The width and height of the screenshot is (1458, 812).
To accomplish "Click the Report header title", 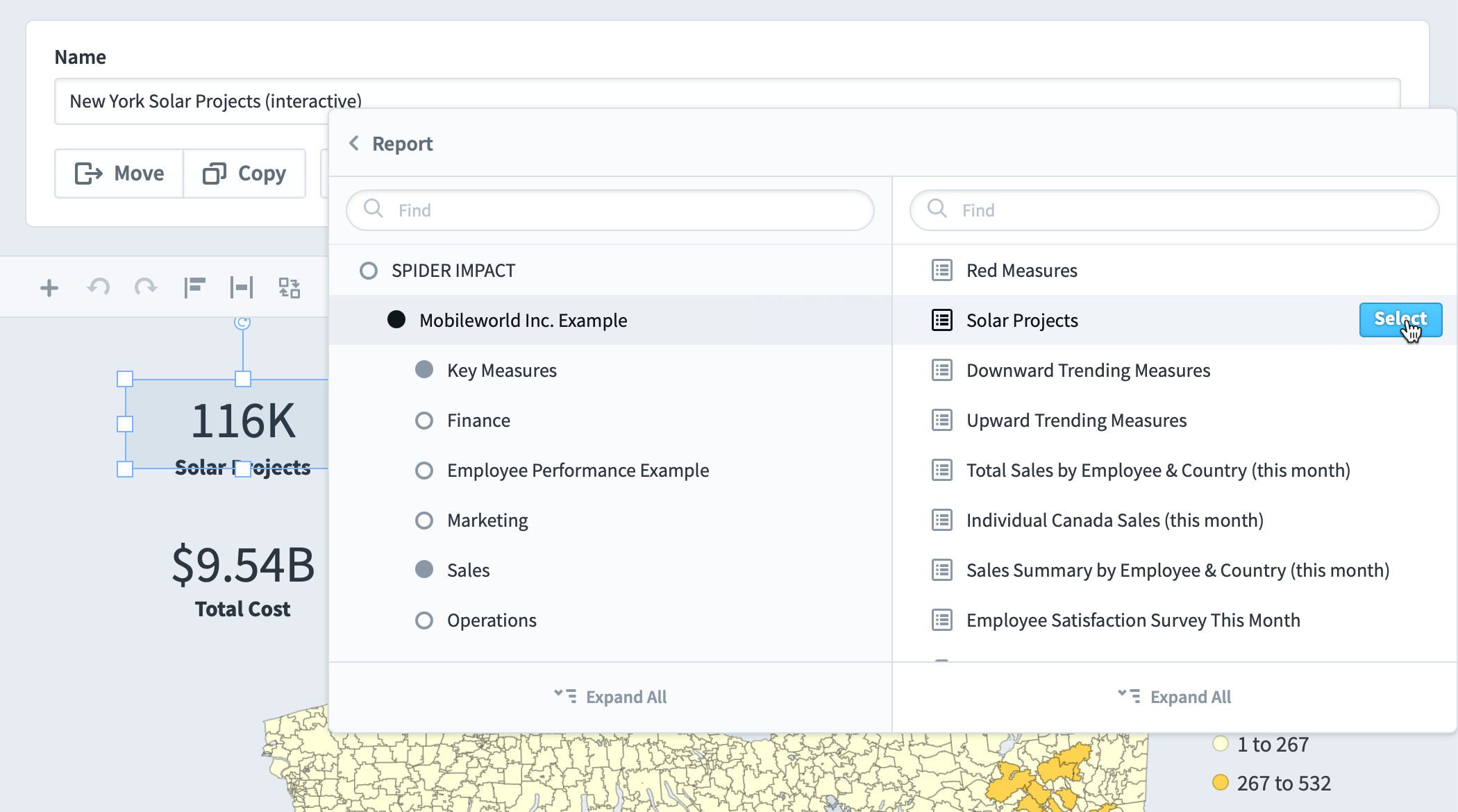I will [402, 144].
